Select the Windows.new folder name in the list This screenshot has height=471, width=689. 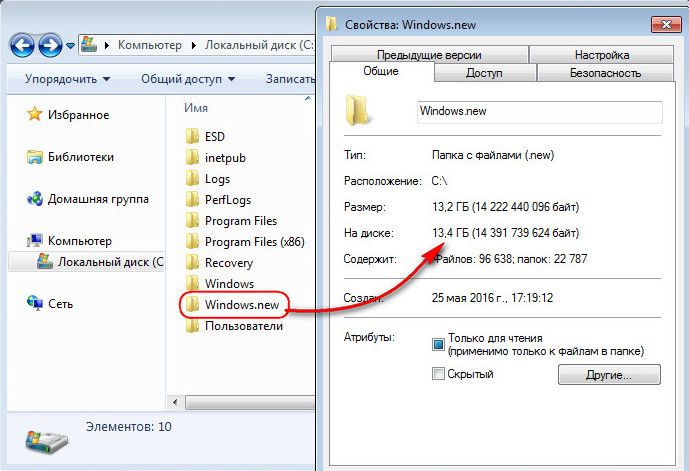242,304
